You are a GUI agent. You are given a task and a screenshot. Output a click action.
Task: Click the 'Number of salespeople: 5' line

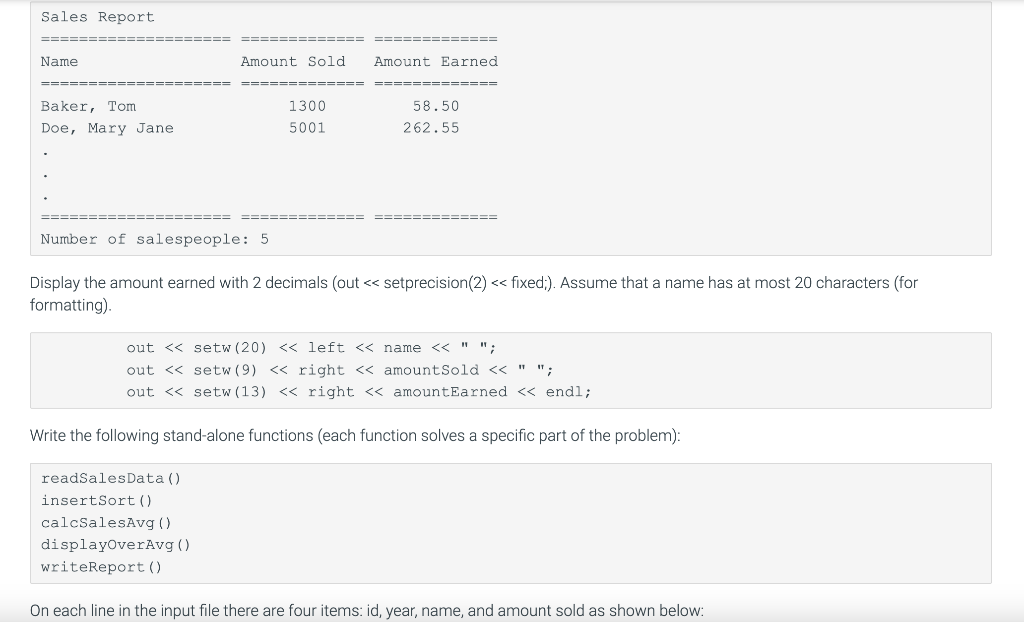click(x=155, y=239)
